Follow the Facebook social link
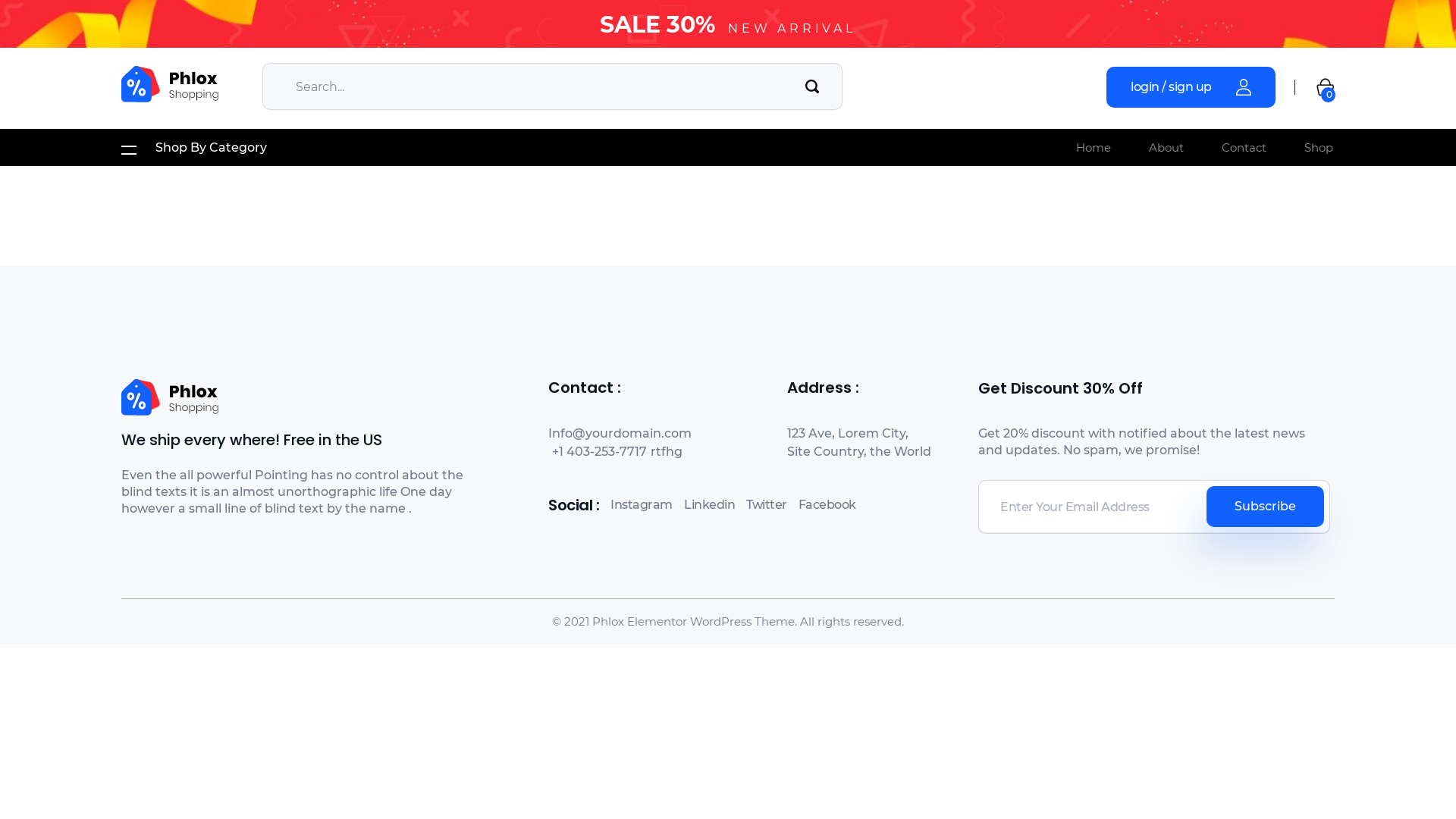The height and width of the screenshot is (819, 1456). [x=827, y=505]
